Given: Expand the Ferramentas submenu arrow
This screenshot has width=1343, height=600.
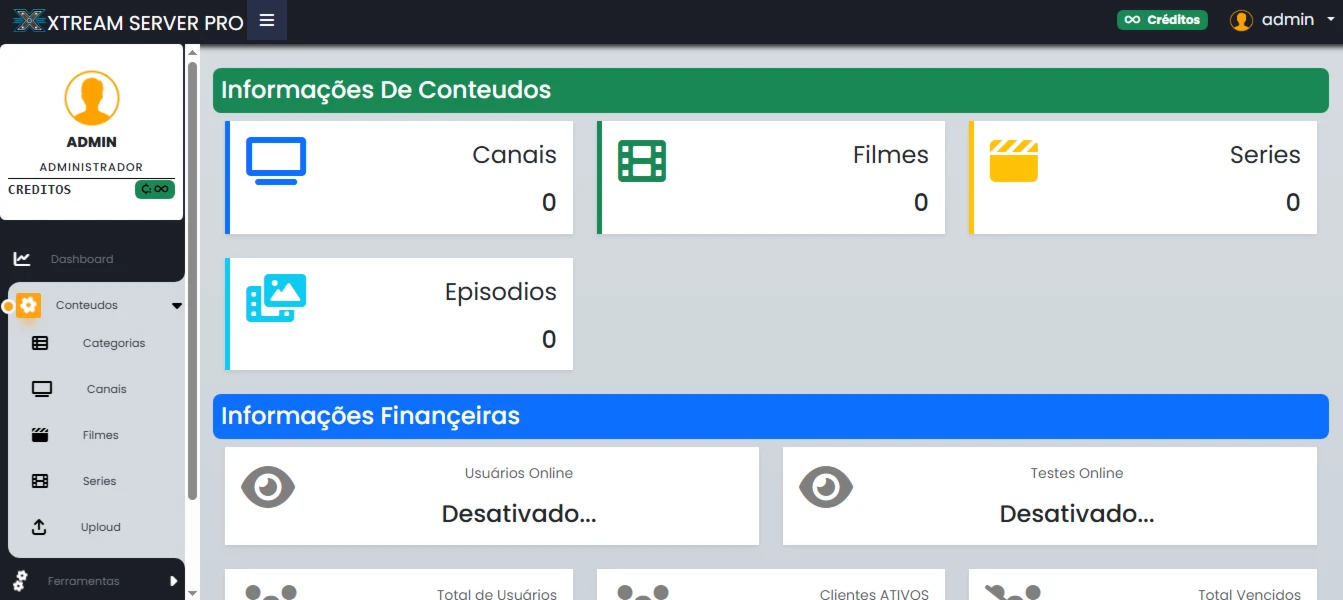Looking at the screenshot, I should [x=173, y=581].
